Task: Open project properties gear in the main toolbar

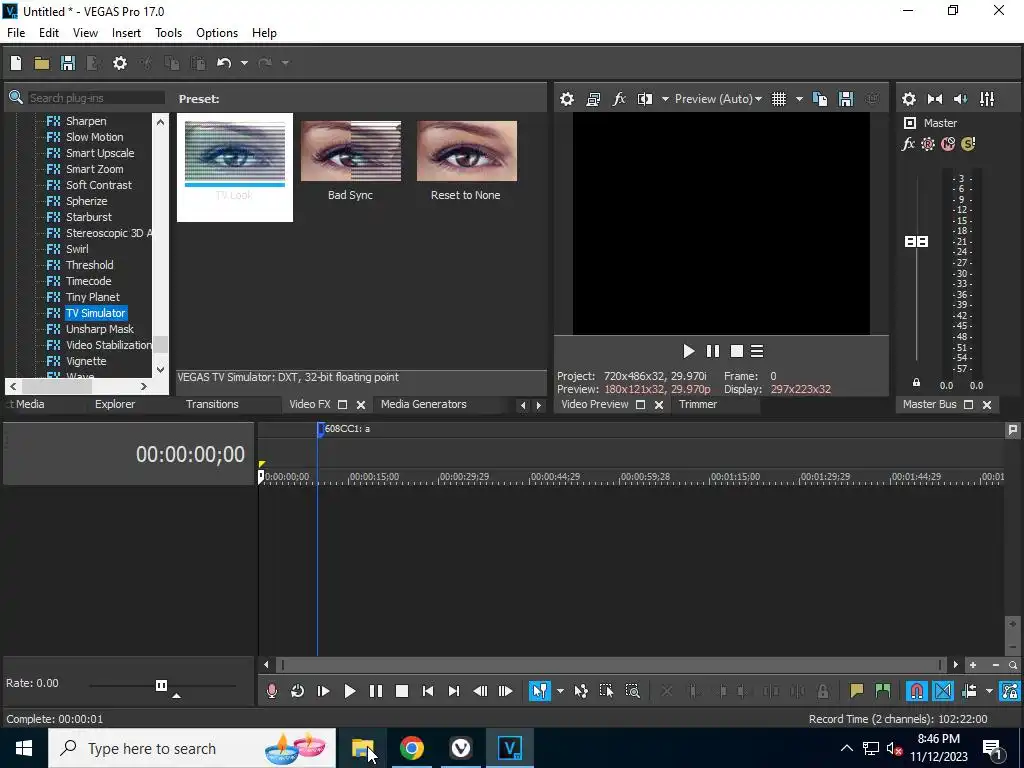Action: (120, 63)
